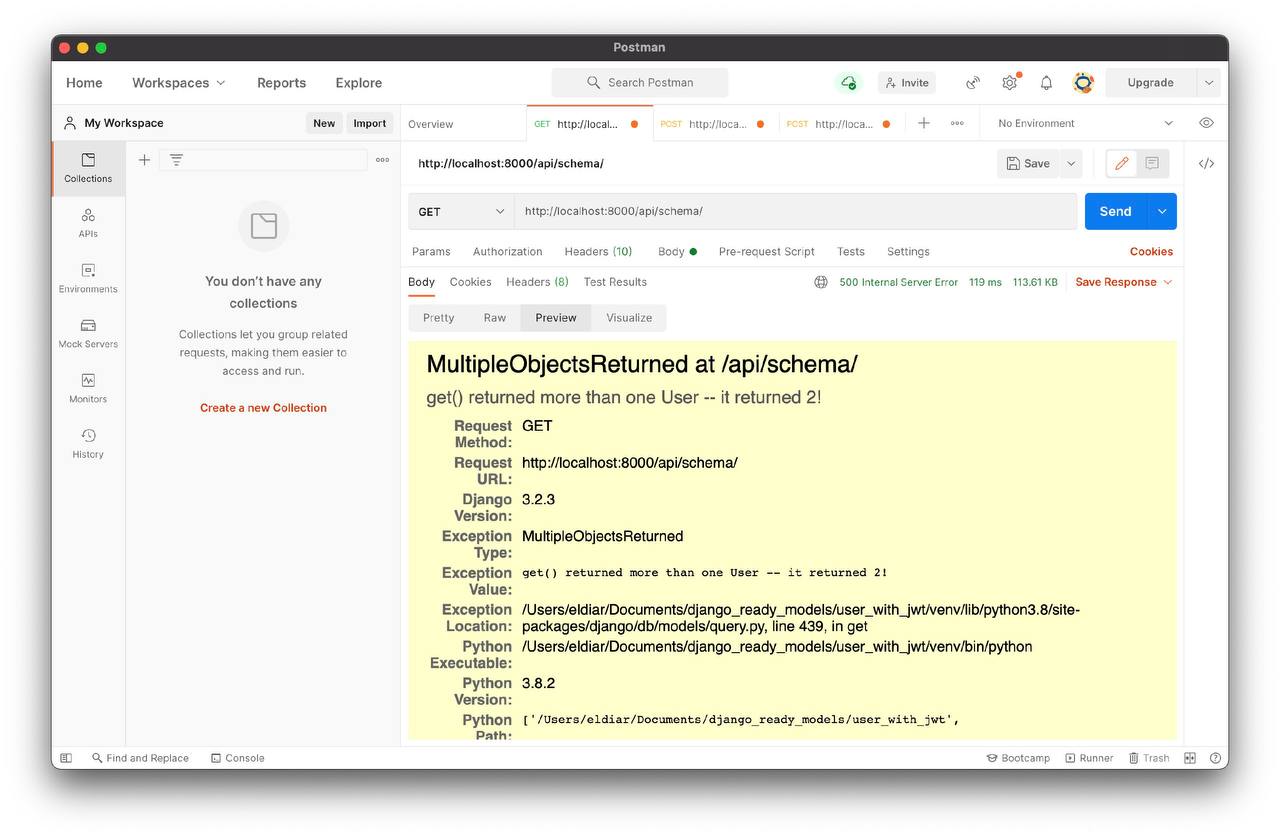Screen dimensions: 1280x837
Task: Expand the Save button dropdown arrow
Action: (x=1071, y=163)
